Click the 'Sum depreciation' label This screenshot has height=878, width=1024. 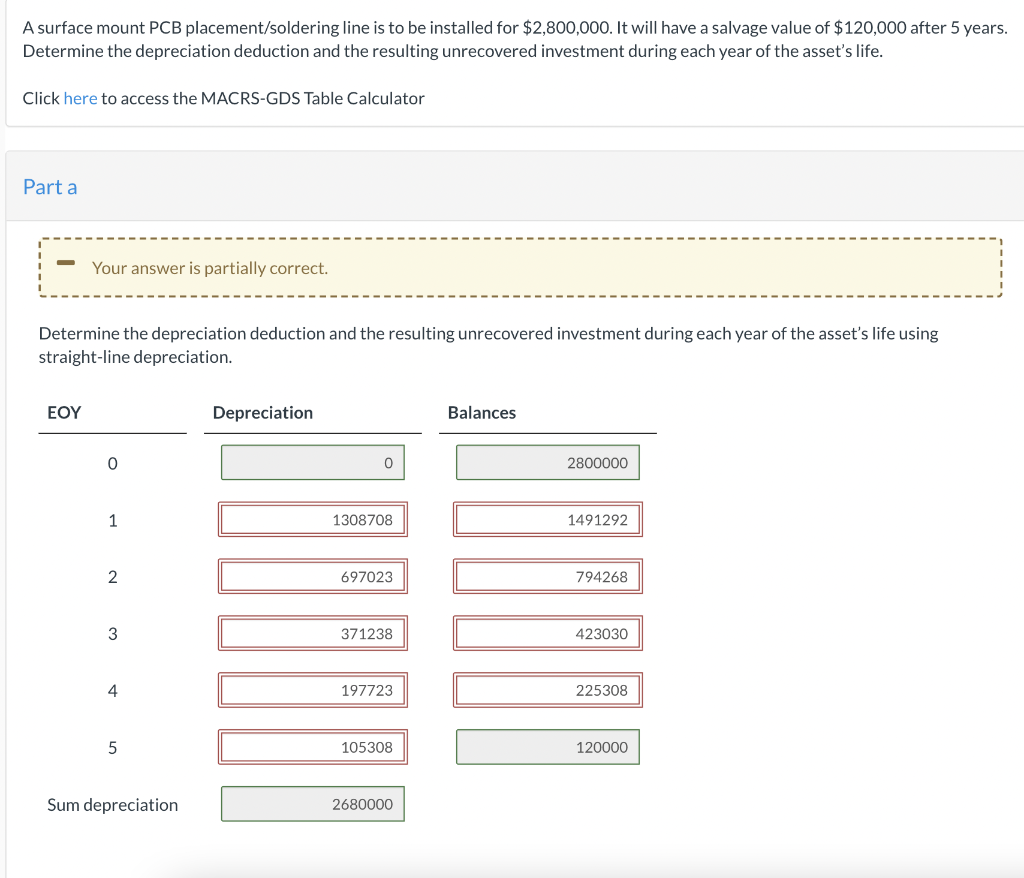[112, 804]
